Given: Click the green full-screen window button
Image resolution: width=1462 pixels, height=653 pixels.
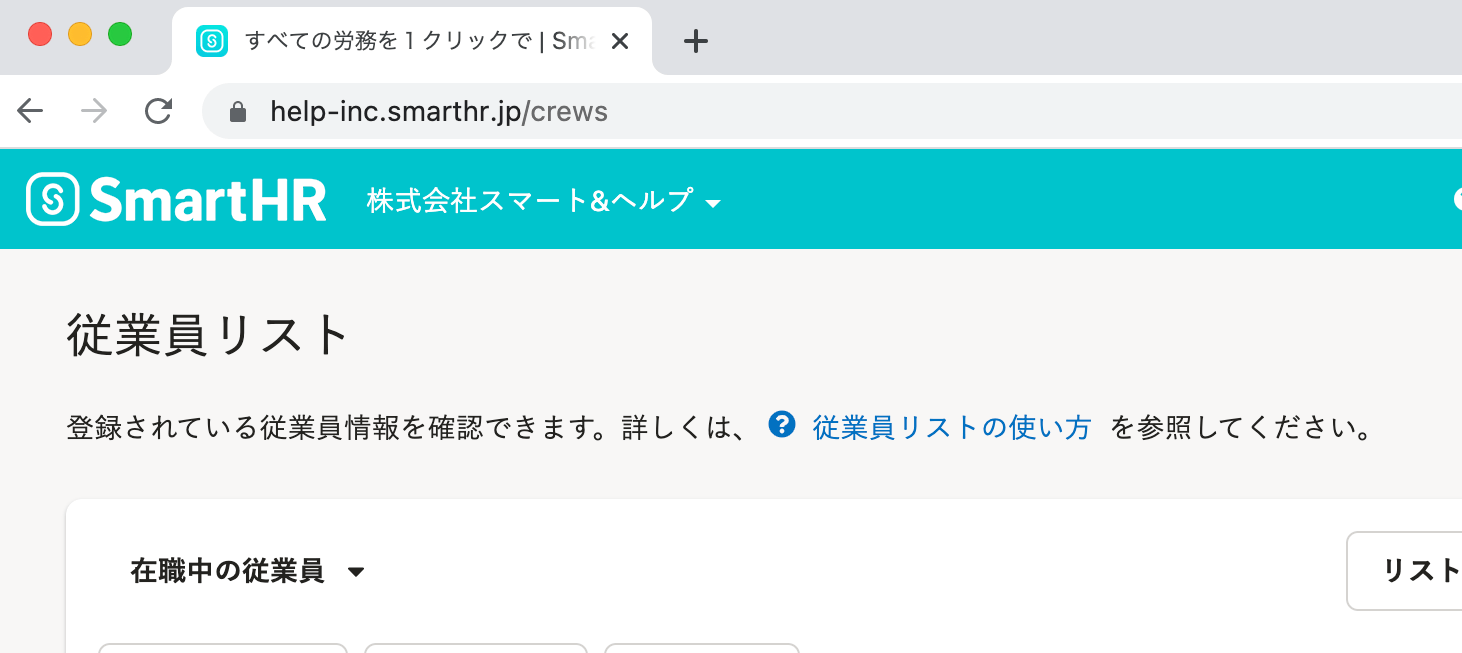Looking at the screenshot, I should [x=120, y=34].
